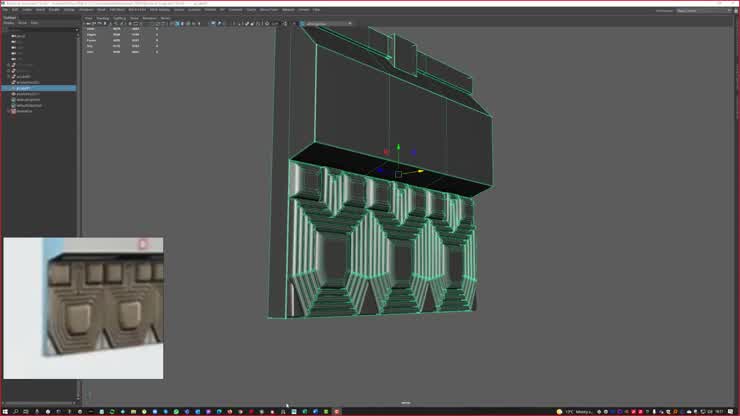Open the Outliner's Show menu
The width and height of the screenshot is (740, 416).
(x=21, y=22)
